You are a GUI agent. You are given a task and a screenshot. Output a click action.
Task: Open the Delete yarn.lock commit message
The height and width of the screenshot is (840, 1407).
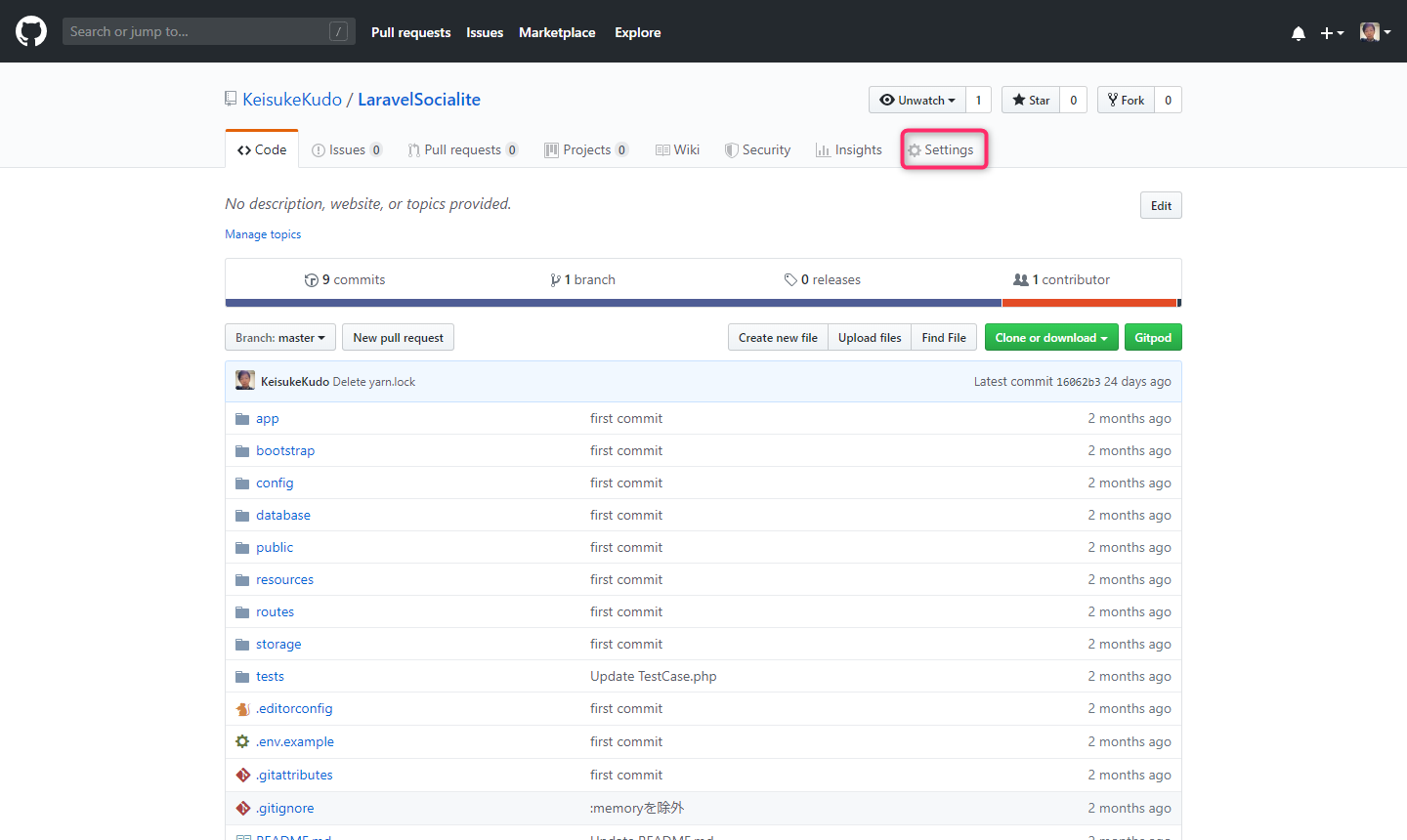[x=373, y=382]
